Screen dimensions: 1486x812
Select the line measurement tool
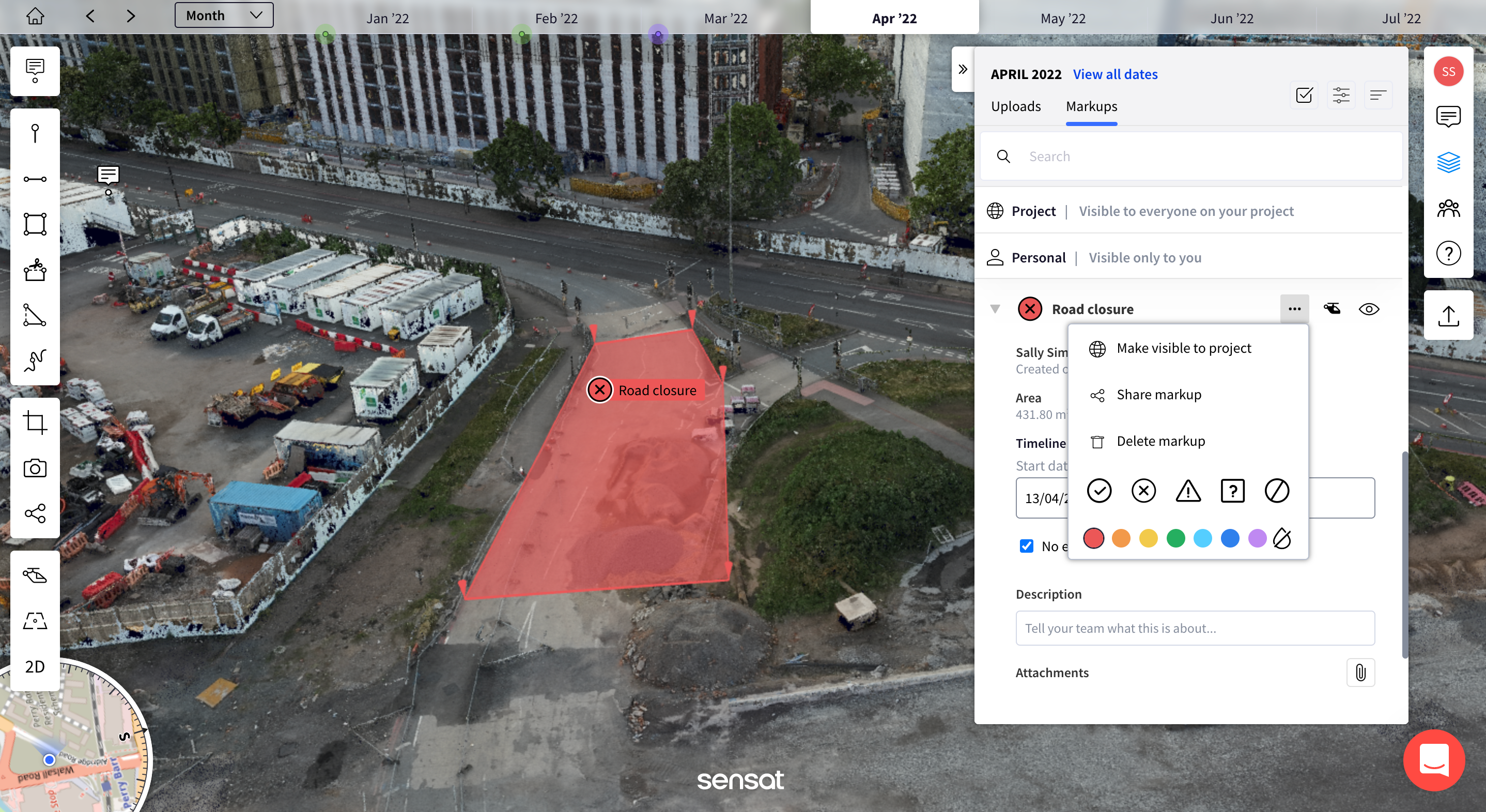(35, 179)
